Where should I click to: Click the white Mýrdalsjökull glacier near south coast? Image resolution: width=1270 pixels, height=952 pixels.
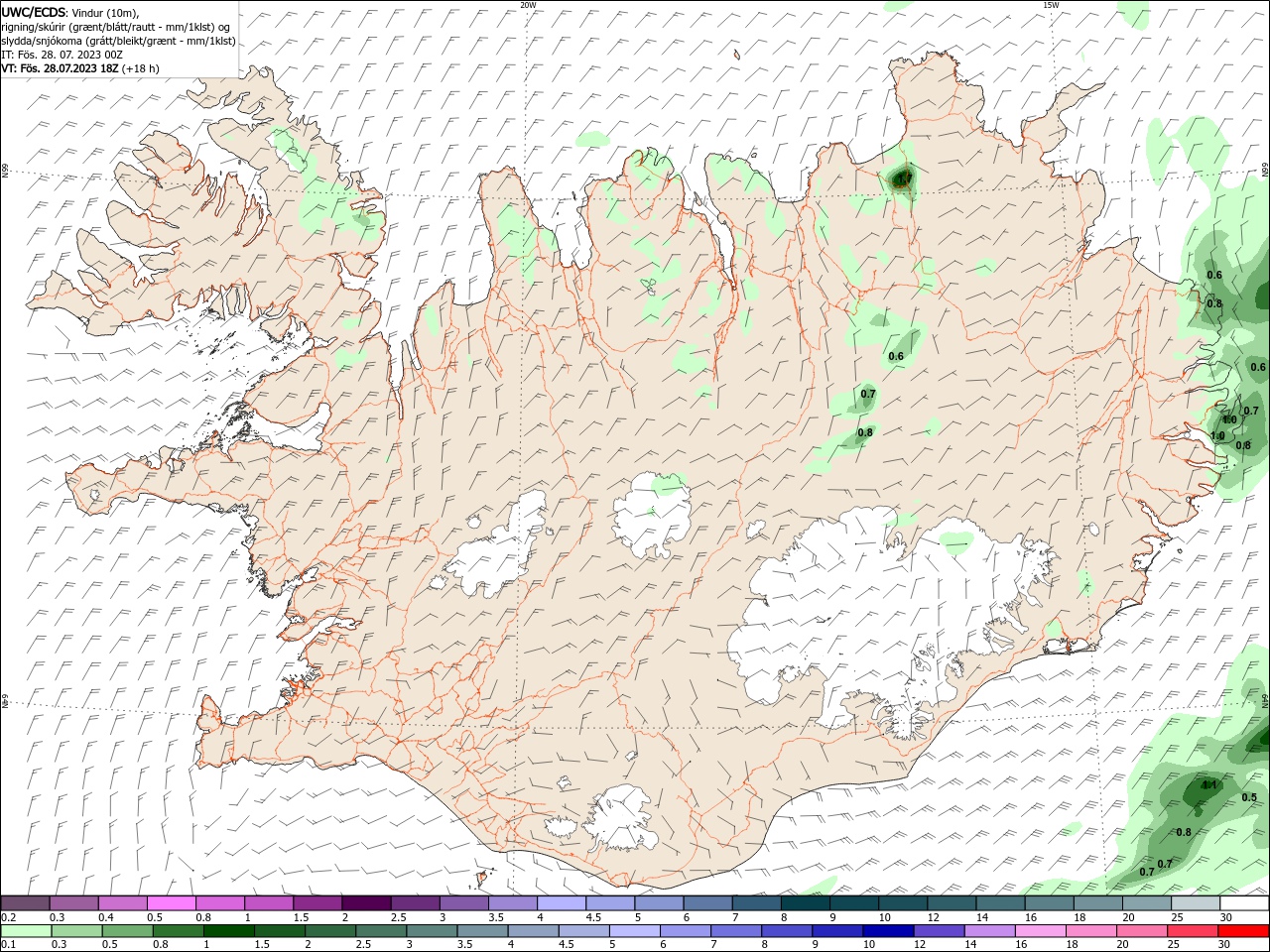620,818
